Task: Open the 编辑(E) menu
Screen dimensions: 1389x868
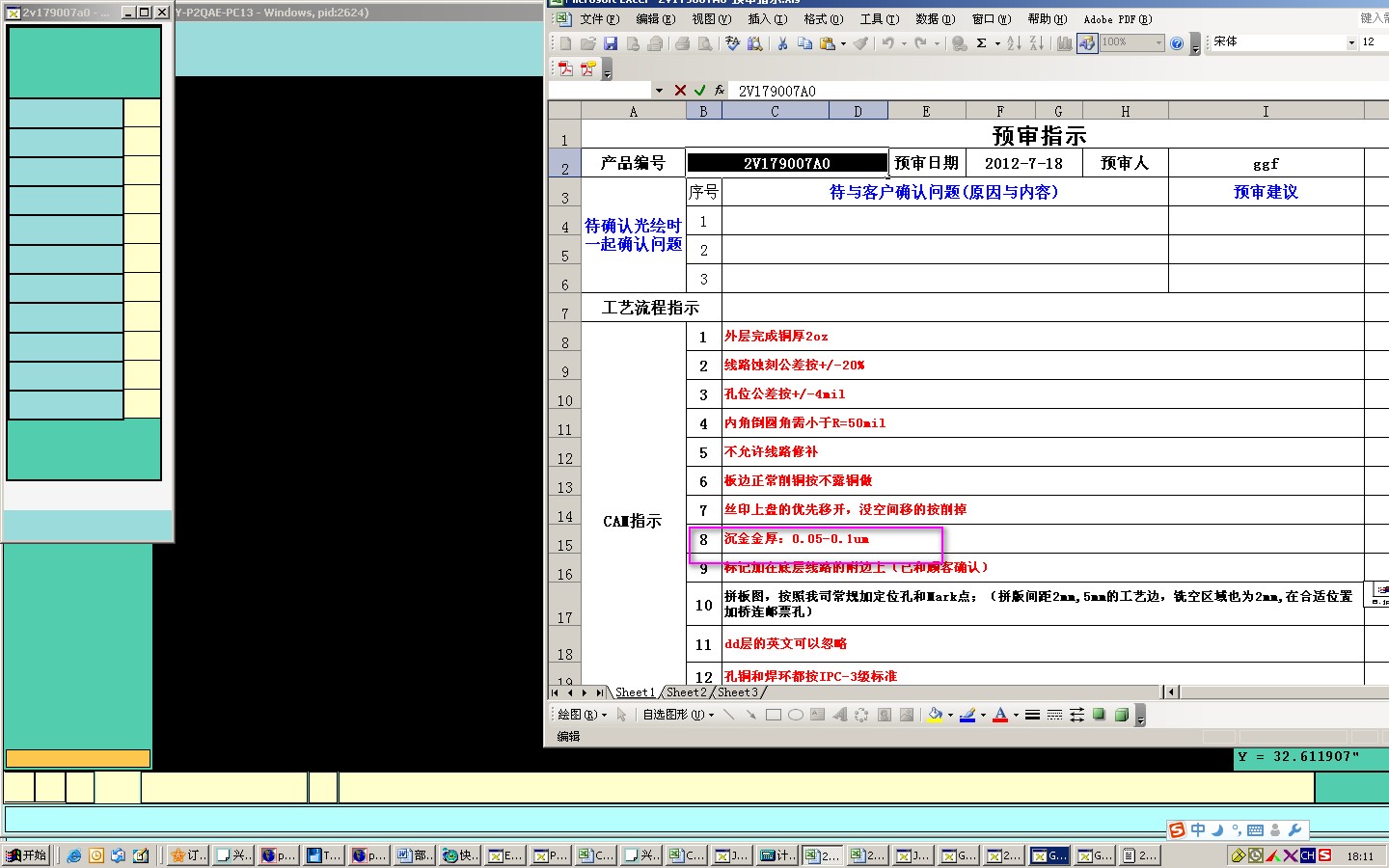Action: point(656,19)
